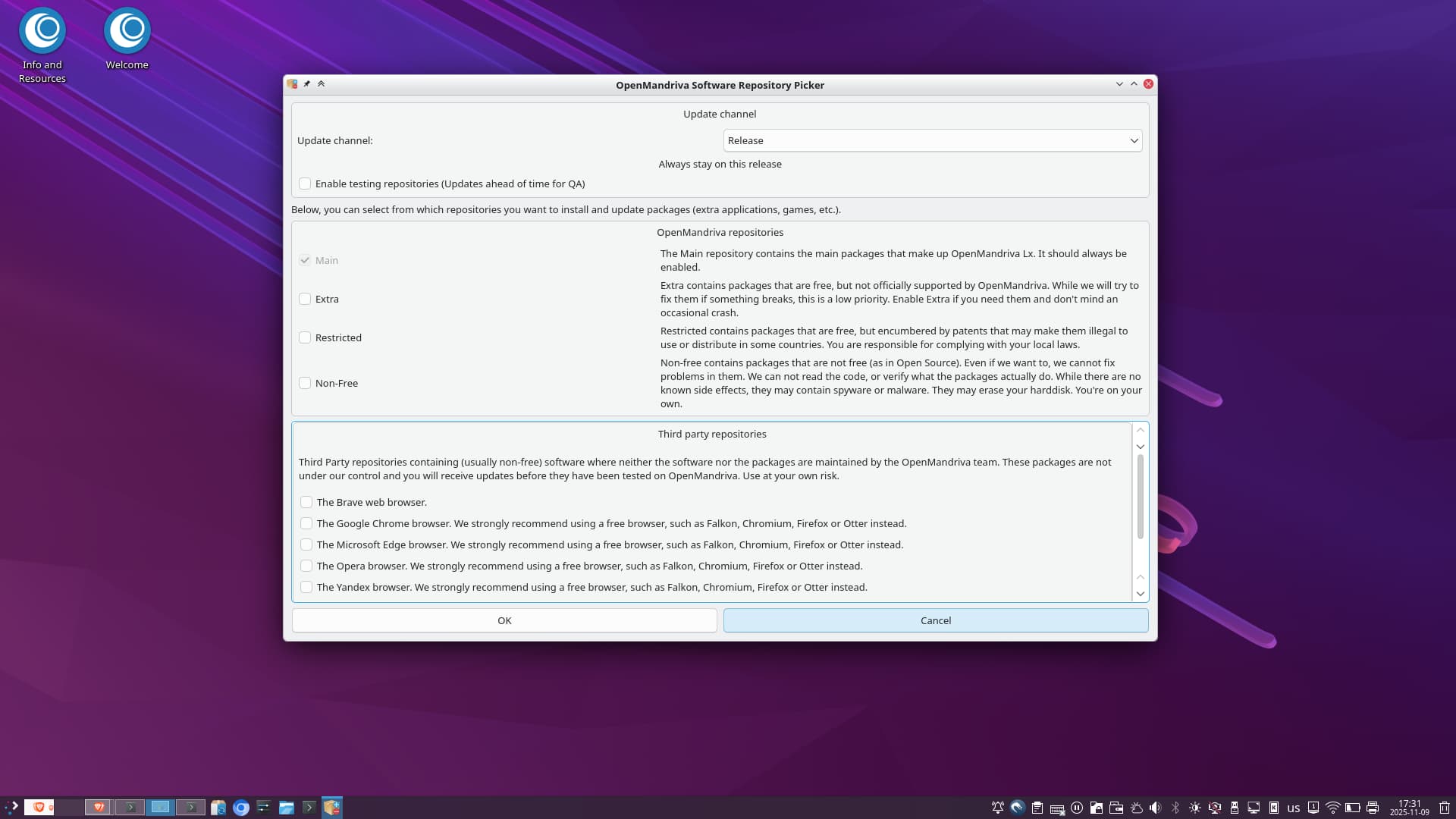Enable the Extra repository

coord(305,299)
